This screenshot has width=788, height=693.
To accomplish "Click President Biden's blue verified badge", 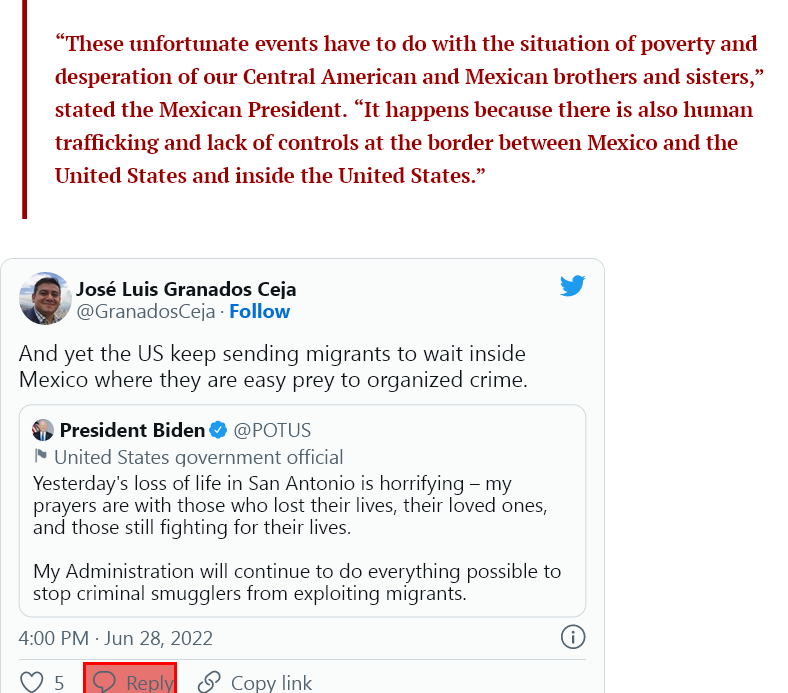I will tap(220, 431).
